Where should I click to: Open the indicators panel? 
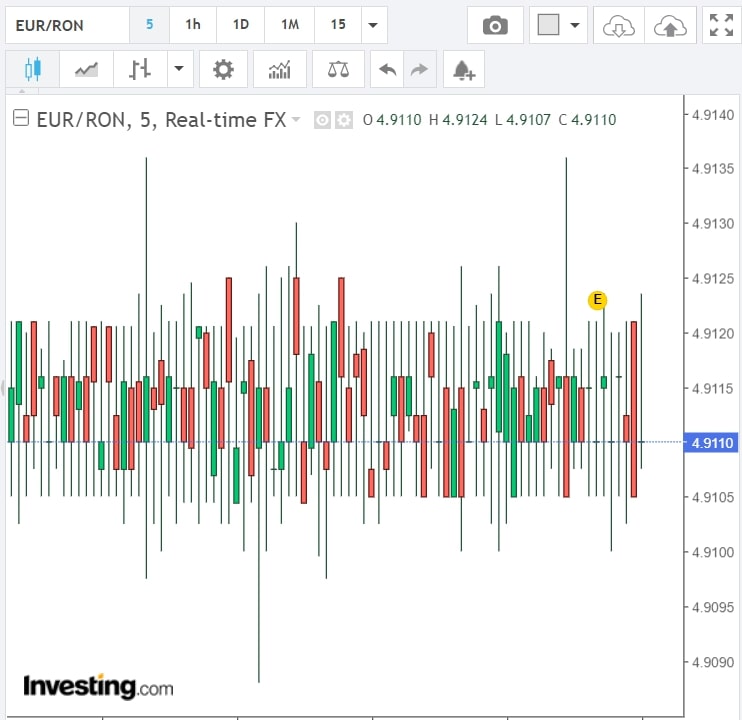280,69
